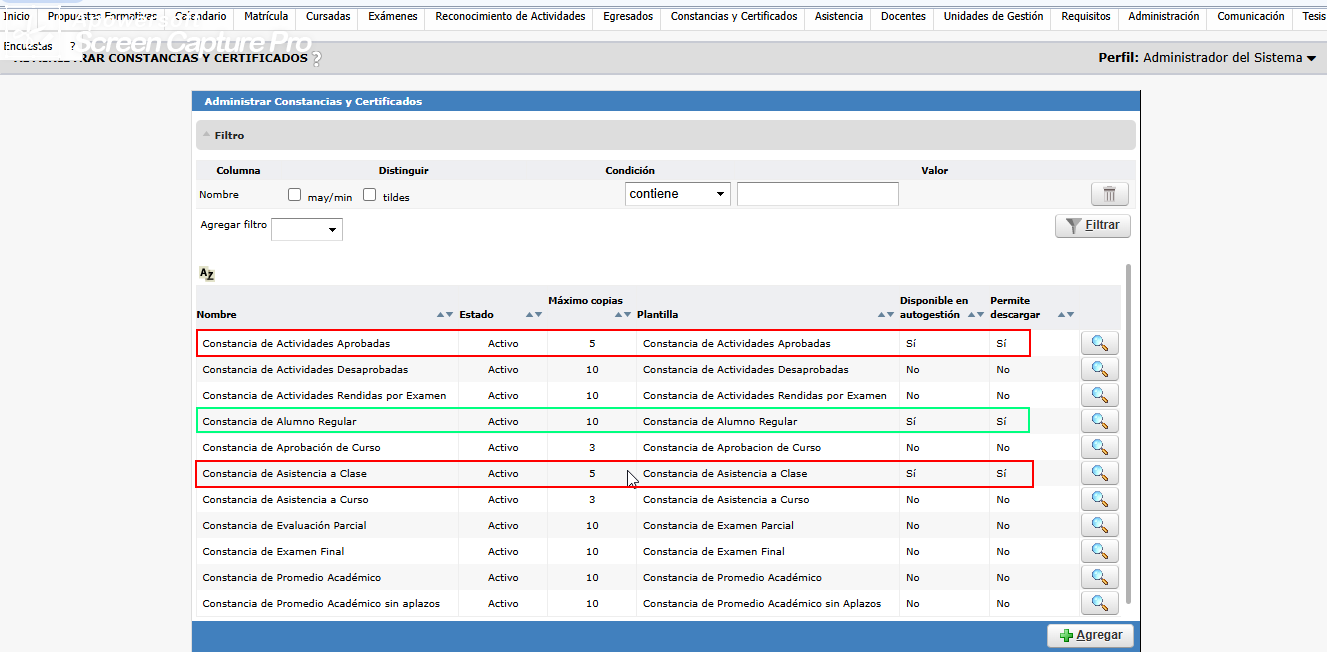Screen dimensions: 1327x652
Task: Open the help question mark icon
Action: pyautogui.click(x=317, y=59)
